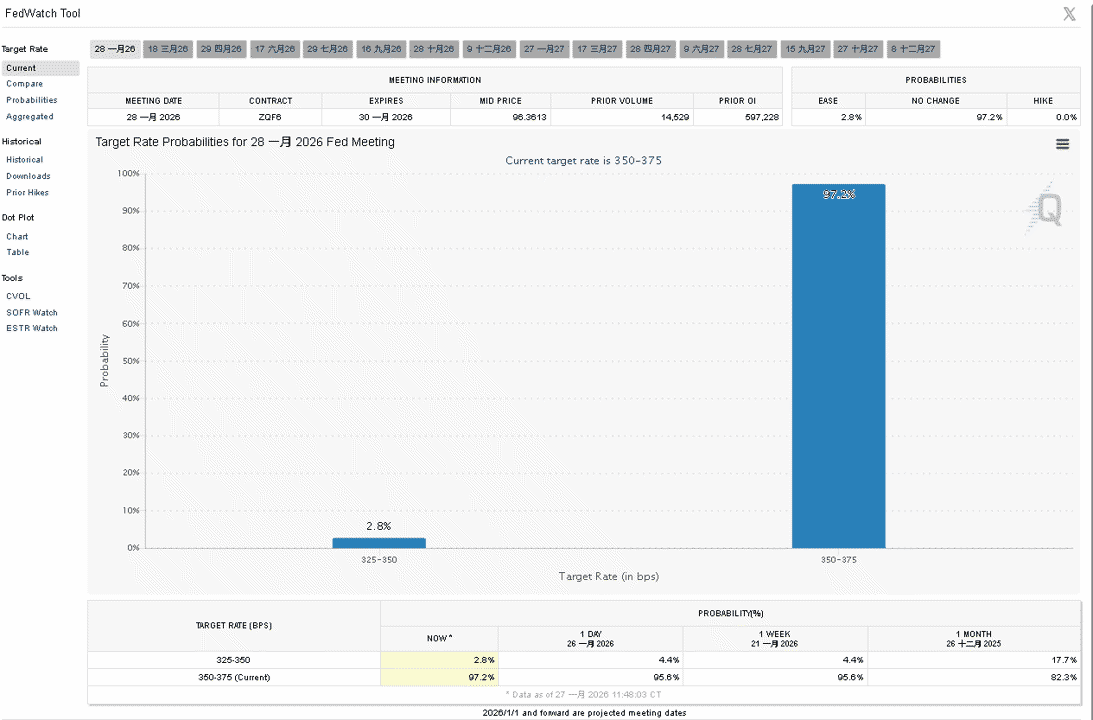
Task: Click the QuikStrike Q watermark logo
Action: pyautogui.click(x=1046, y=208)
